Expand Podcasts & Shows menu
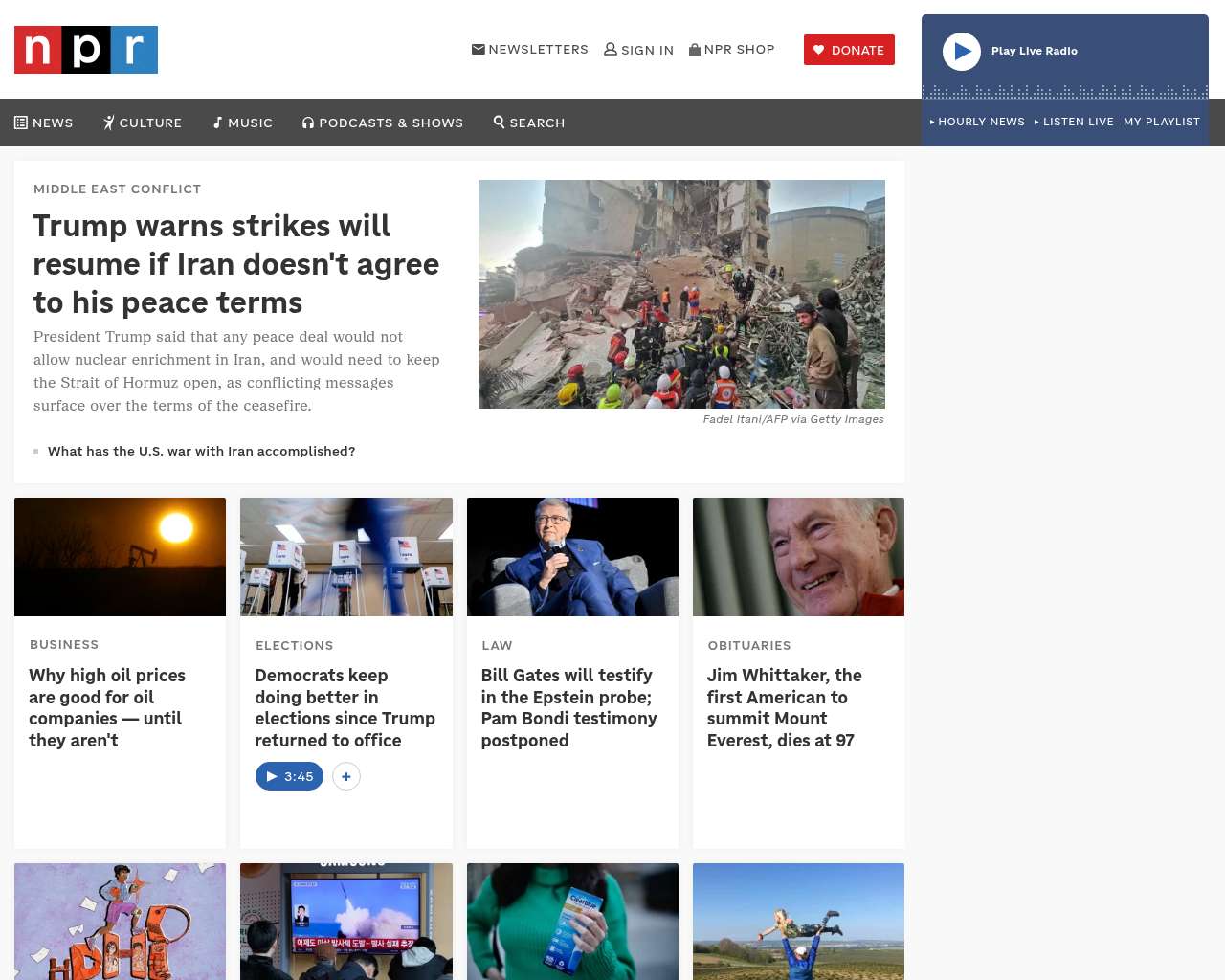Viewport: 1225px width, 980px height. (383, 122)
